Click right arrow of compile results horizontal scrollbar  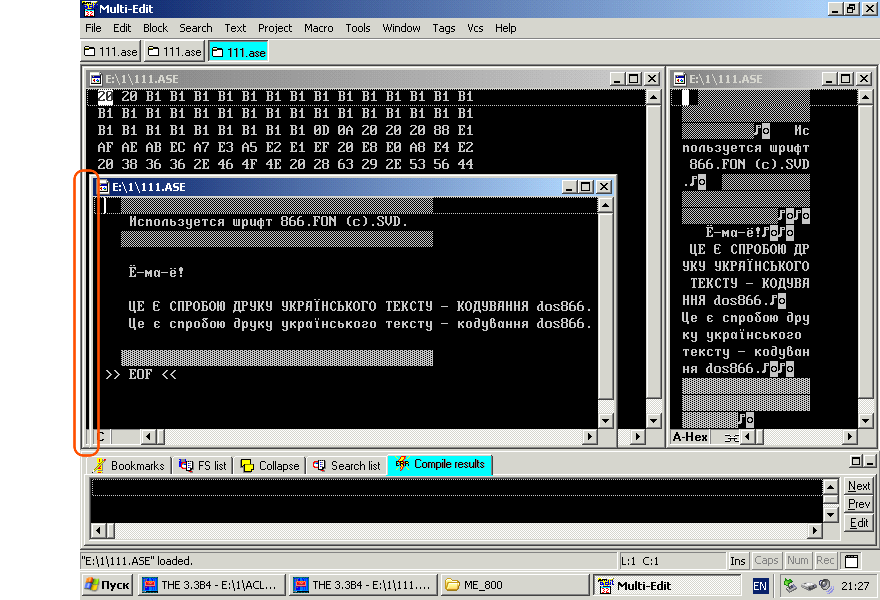pyautogui.click(x=815, y=530)
